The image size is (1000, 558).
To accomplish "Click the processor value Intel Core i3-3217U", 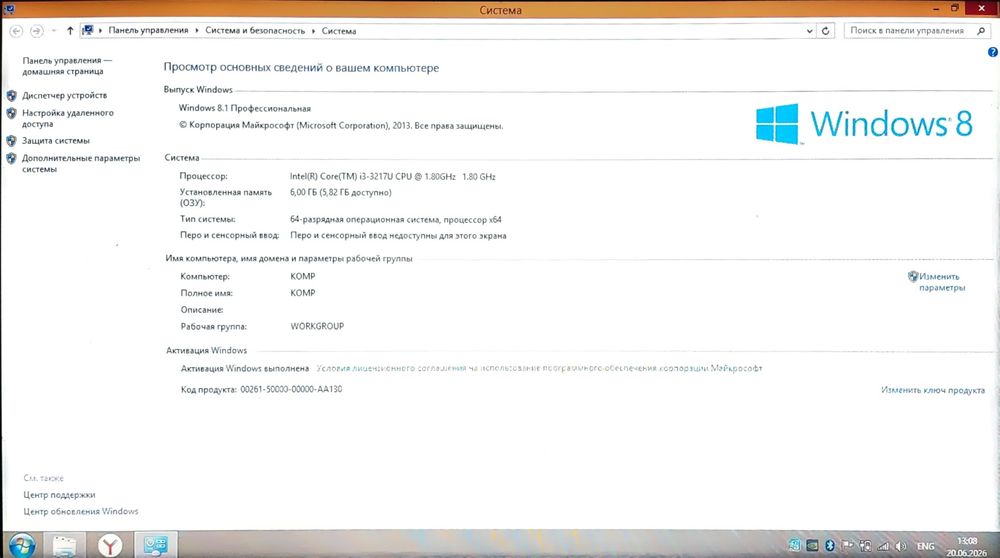I will point(392,177).
